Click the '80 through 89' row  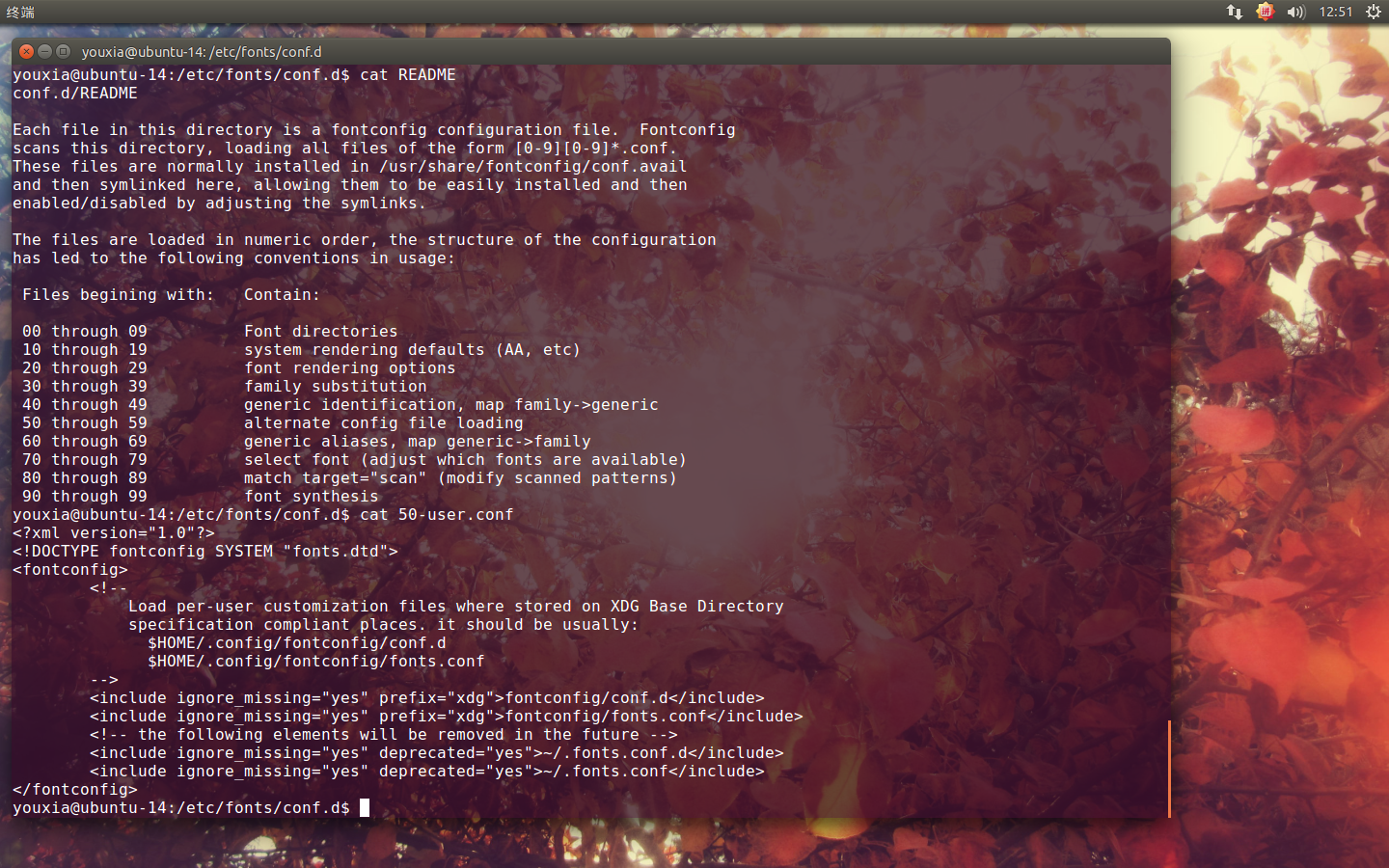click(x=85, y=477)
